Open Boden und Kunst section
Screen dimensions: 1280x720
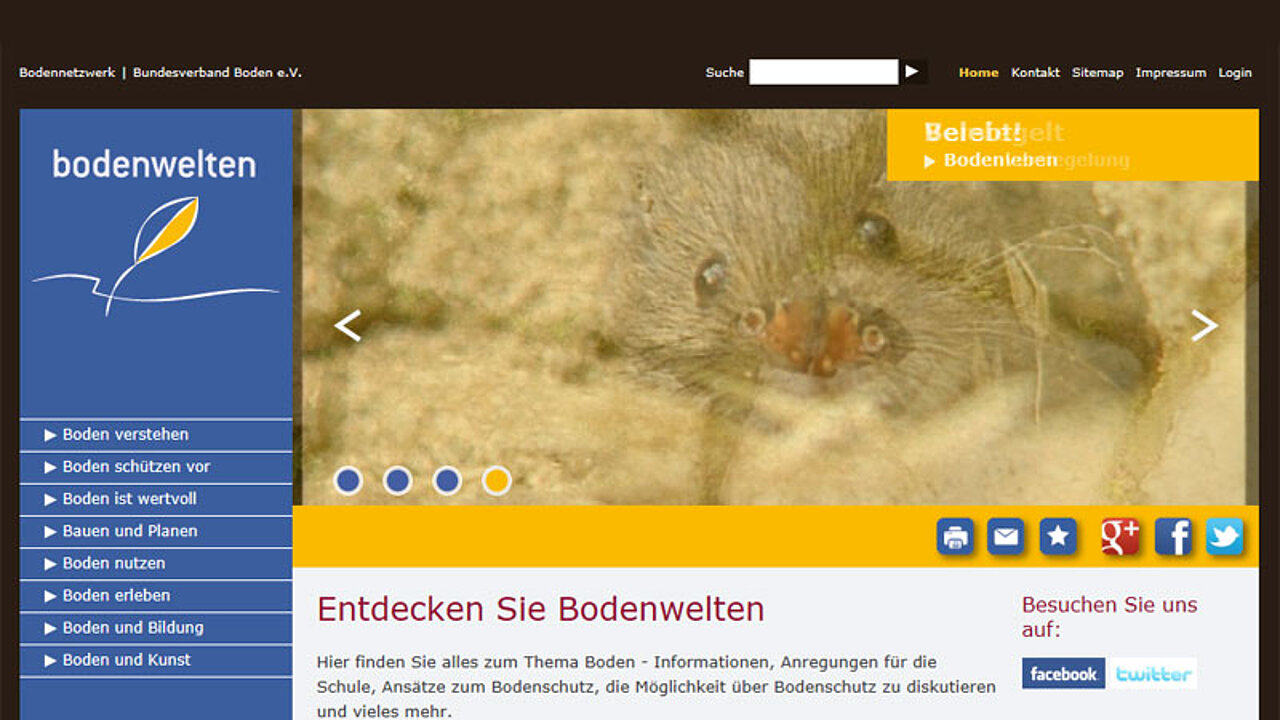coord(156,660)
